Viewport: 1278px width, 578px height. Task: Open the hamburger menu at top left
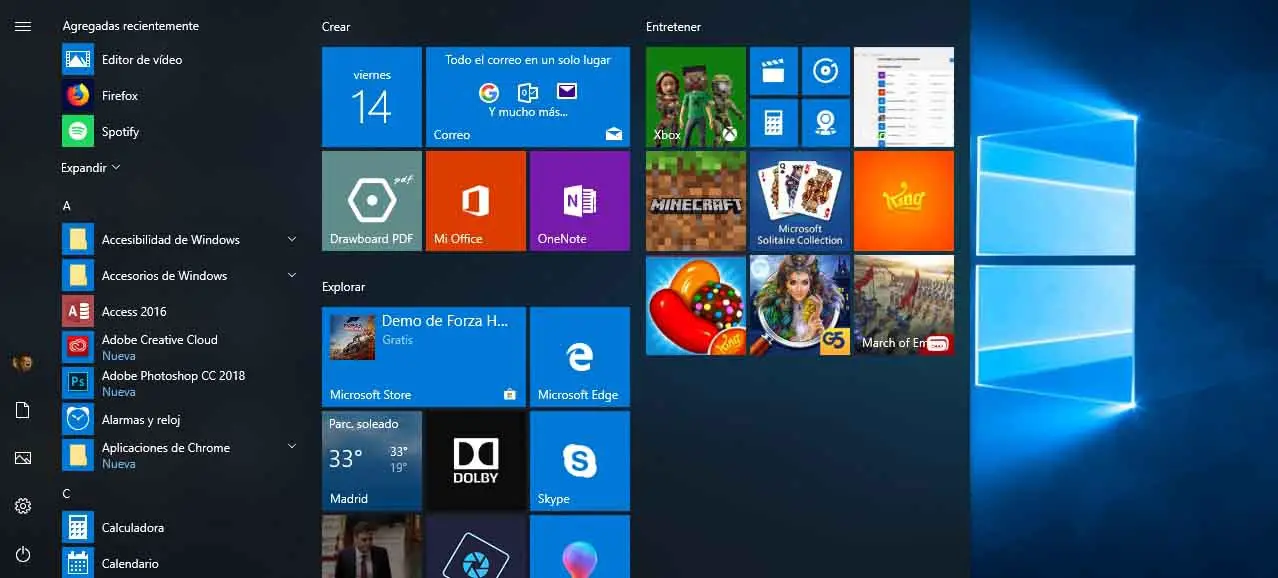pos(23,27)
